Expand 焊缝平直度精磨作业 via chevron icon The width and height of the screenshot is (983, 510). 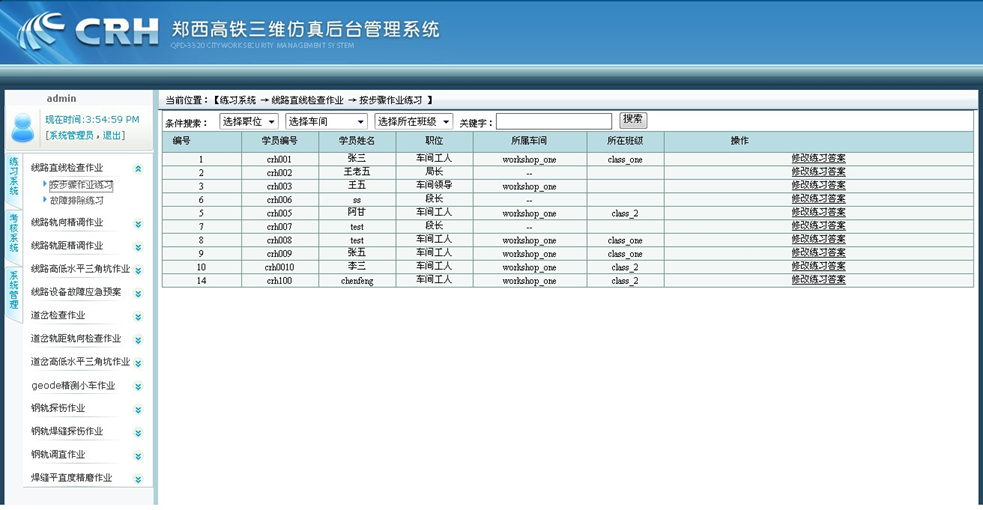tap(138, 480)
